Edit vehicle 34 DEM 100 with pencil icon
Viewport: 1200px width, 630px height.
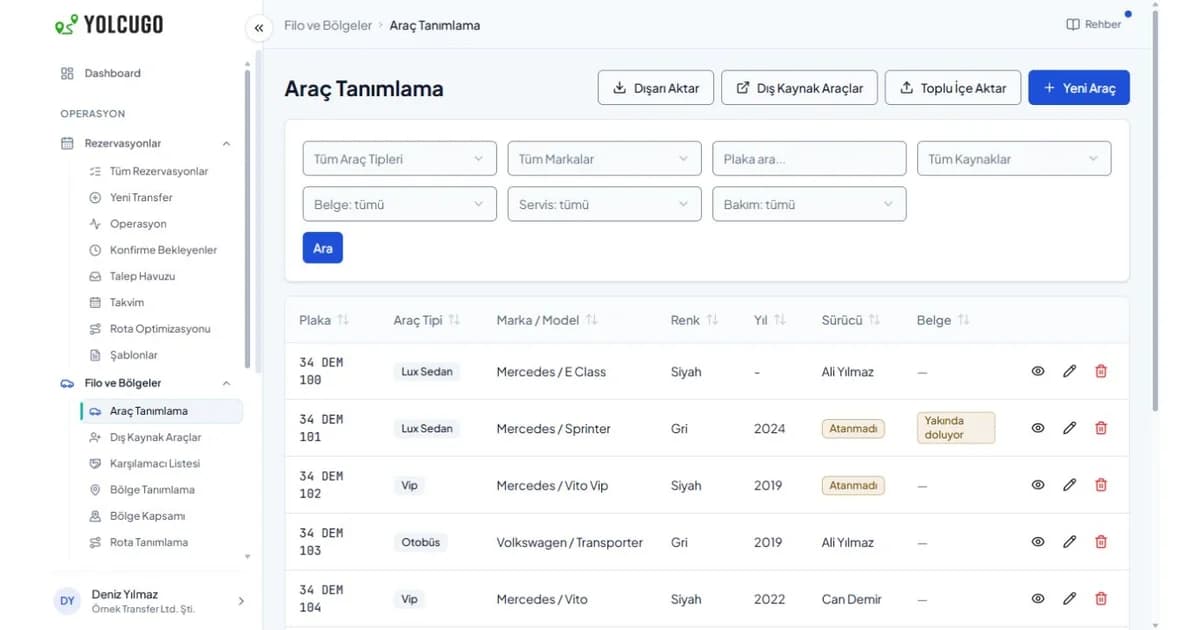[x=1069, y=371]
